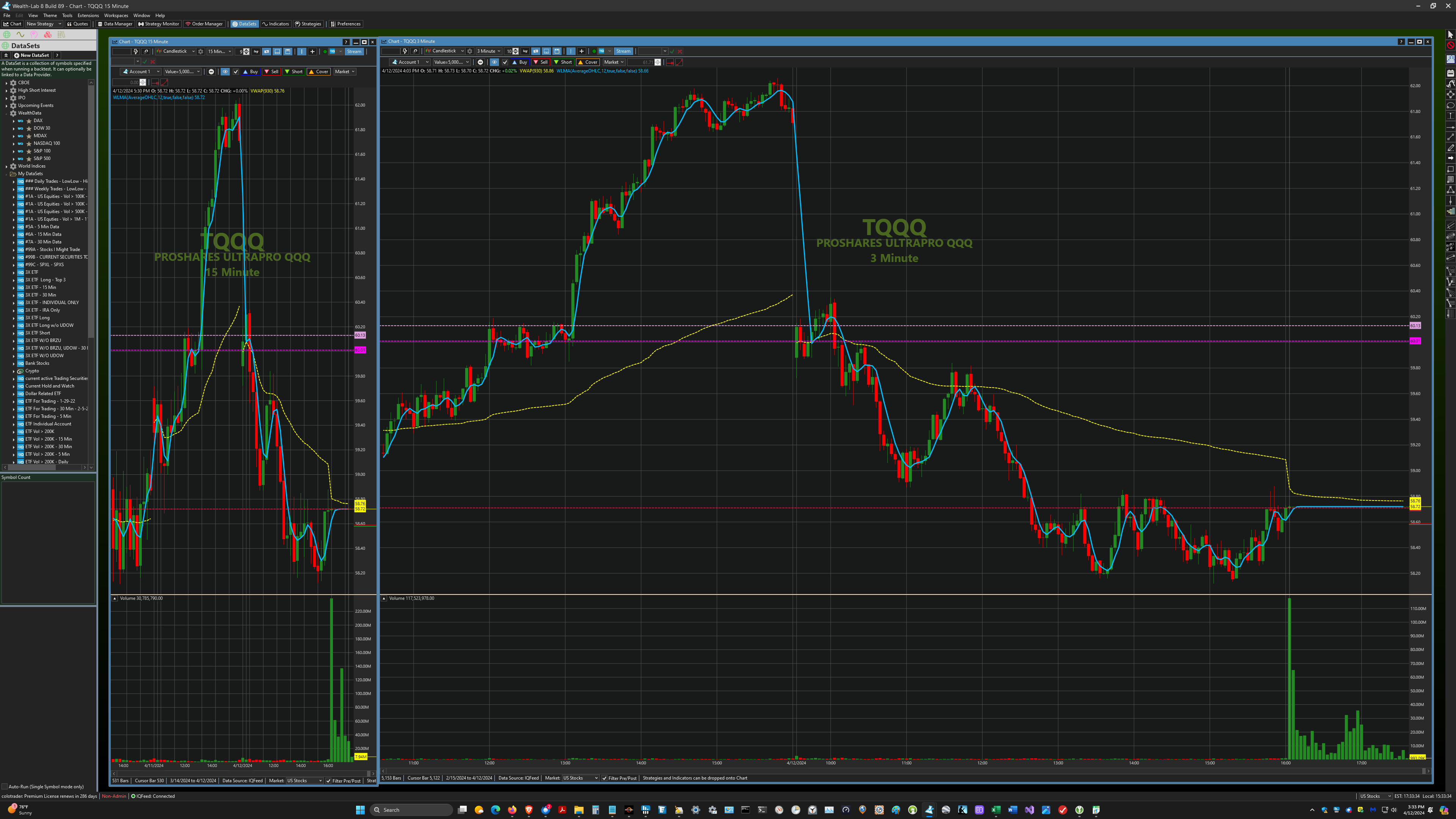The image size is (1456, 819).
Task: Open Word from the Windows taskbar
Action: coord(1012,810)
